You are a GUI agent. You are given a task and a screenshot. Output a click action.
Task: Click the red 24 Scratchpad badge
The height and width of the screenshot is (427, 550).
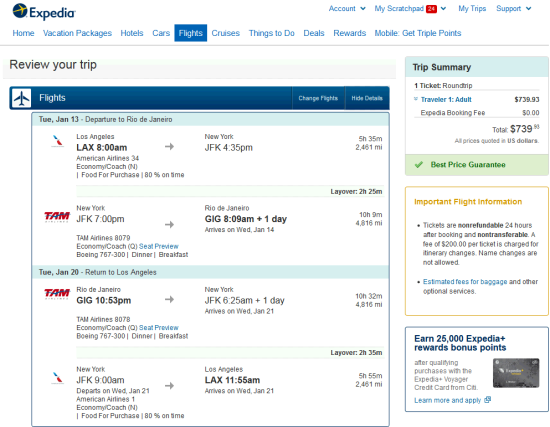(x=431, y=9)
